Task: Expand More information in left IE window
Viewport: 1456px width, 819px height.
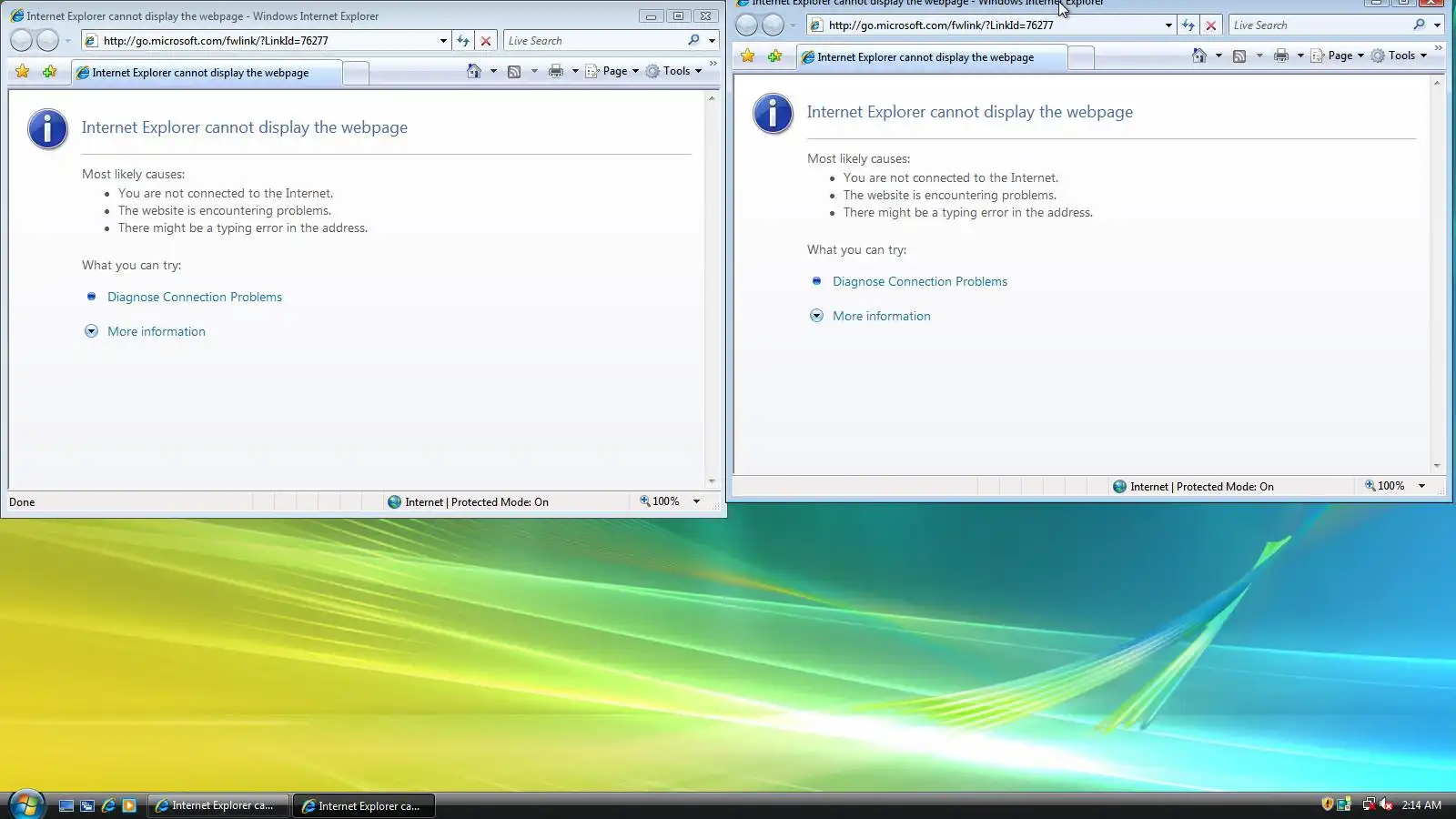Action: coord(157,331)
